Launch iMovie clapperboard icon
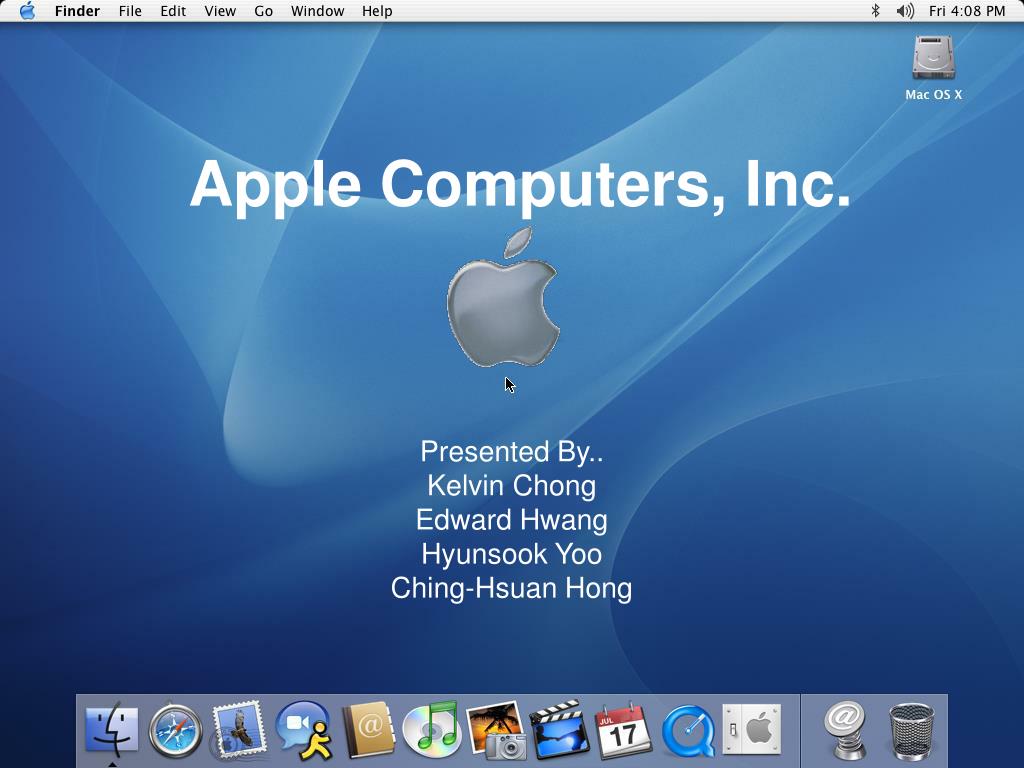Viewport: 1024px width, 768px height. [x=560, y=730]
